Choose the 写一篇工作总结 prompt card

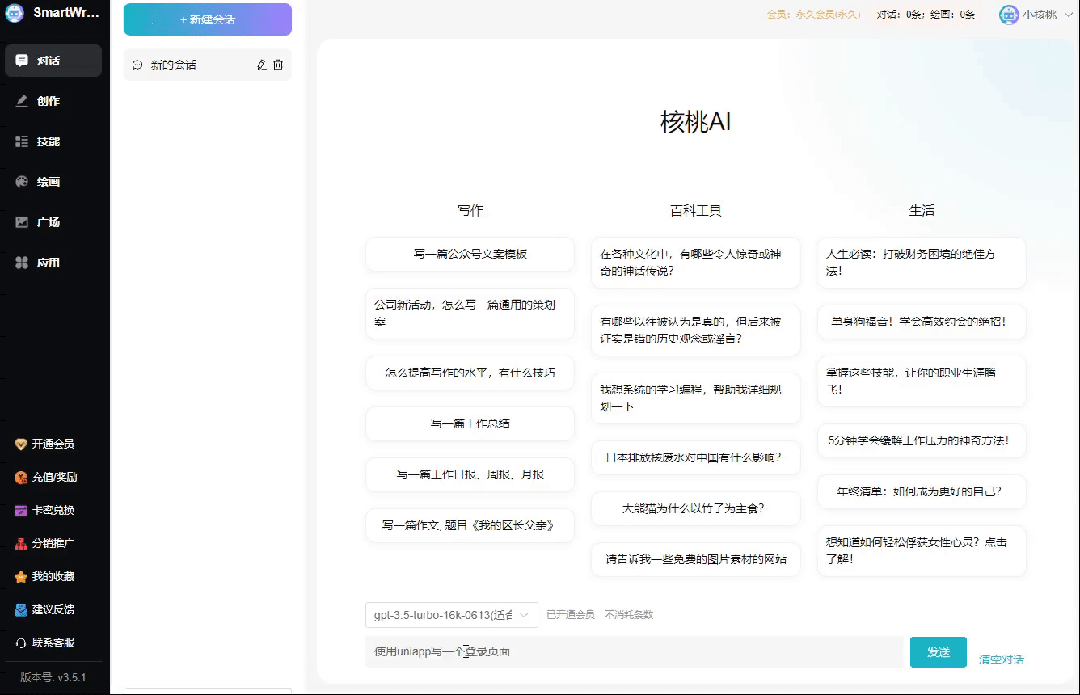(470, 424)
